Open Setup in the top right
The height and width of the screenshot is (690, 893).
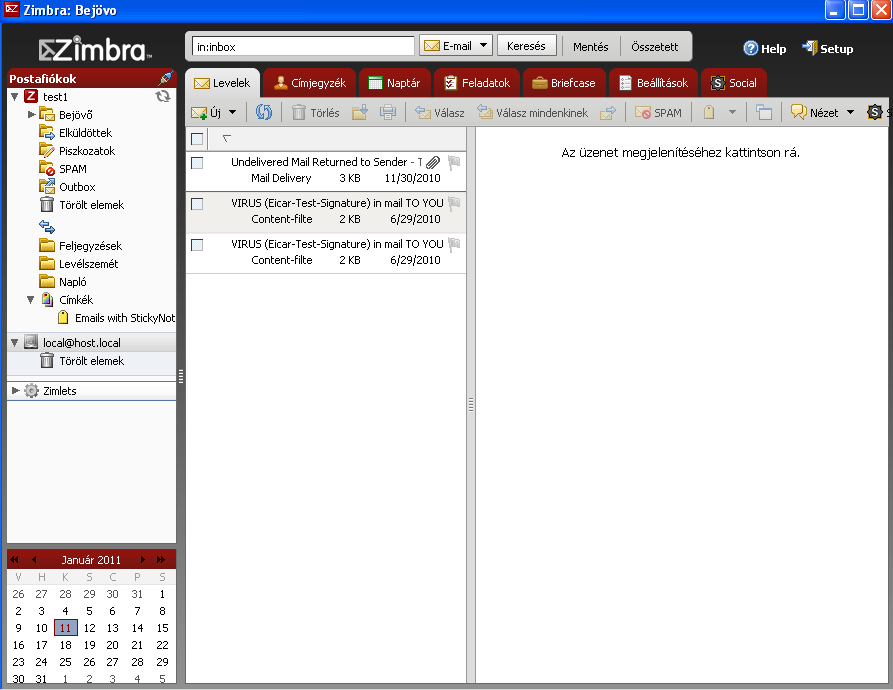828,49
